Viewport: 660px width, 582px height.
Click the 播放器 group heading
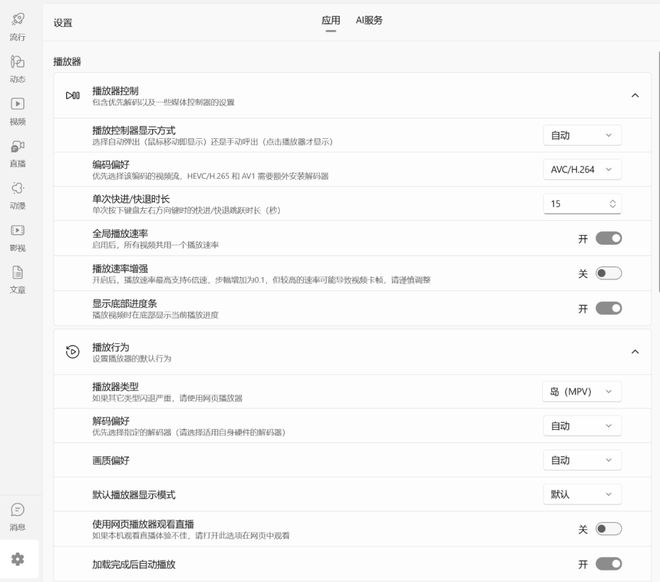coord(67,62)
